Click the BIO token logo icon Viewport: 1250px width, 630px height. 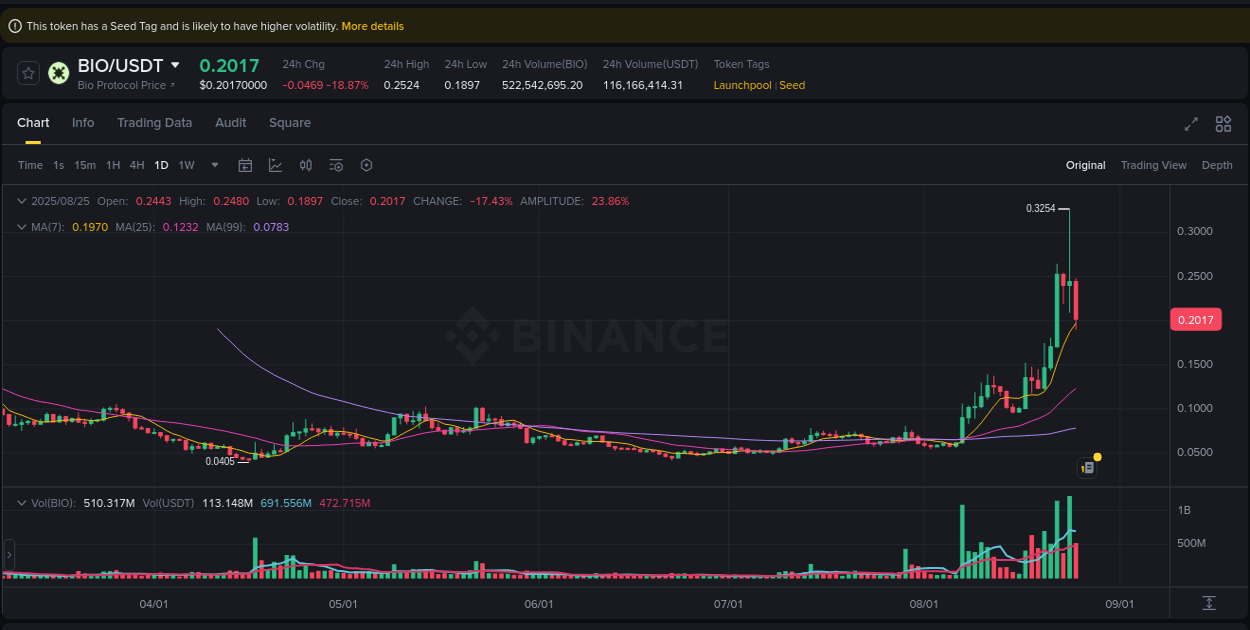click(x=58, y=73)
